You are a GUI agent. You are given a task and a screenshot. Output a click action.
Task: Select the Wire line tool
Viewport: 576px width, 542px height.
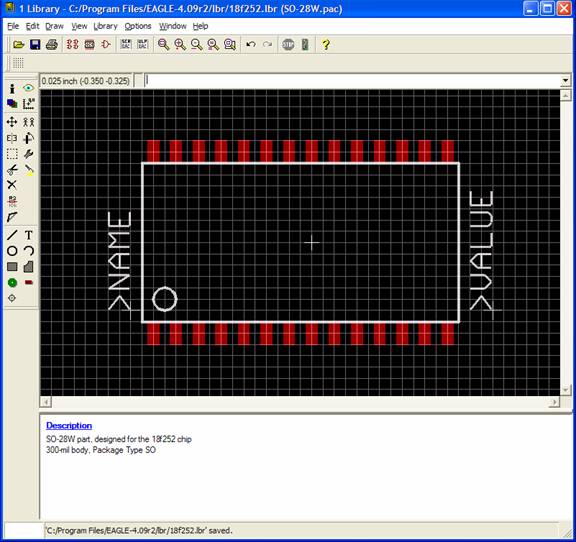coord(12,235)
